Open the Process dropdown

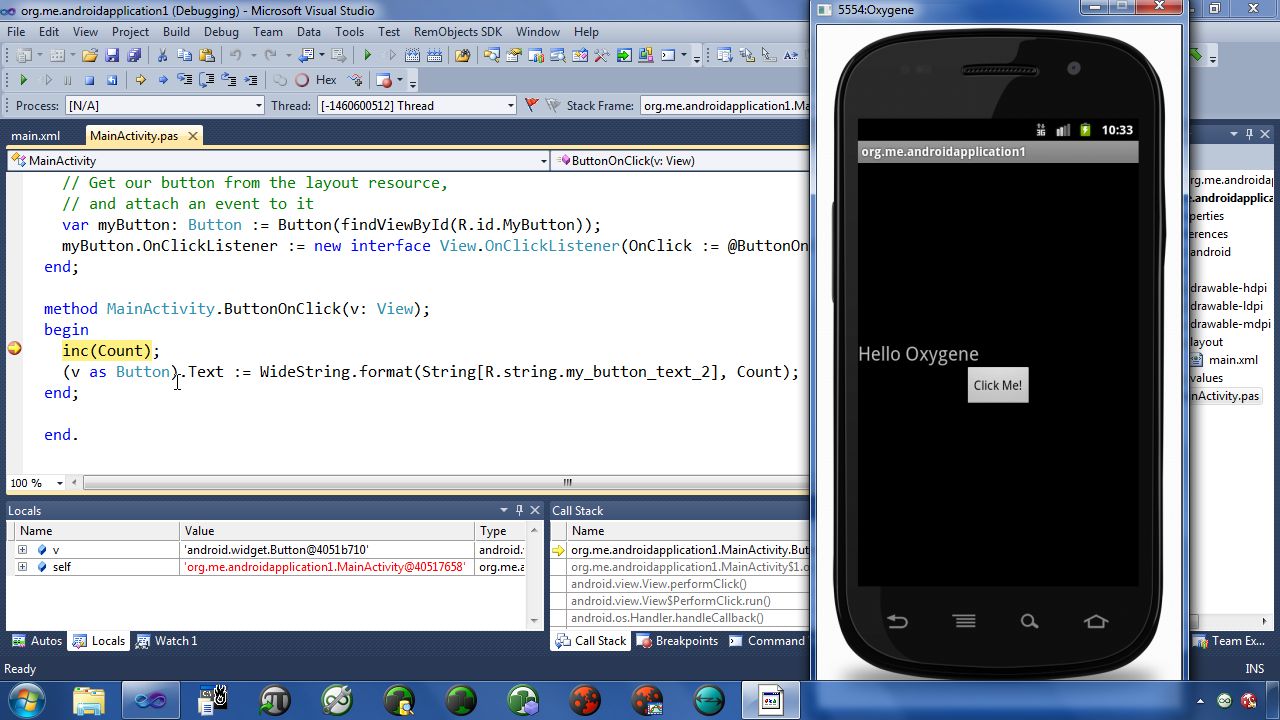click(x=258, y=105)
